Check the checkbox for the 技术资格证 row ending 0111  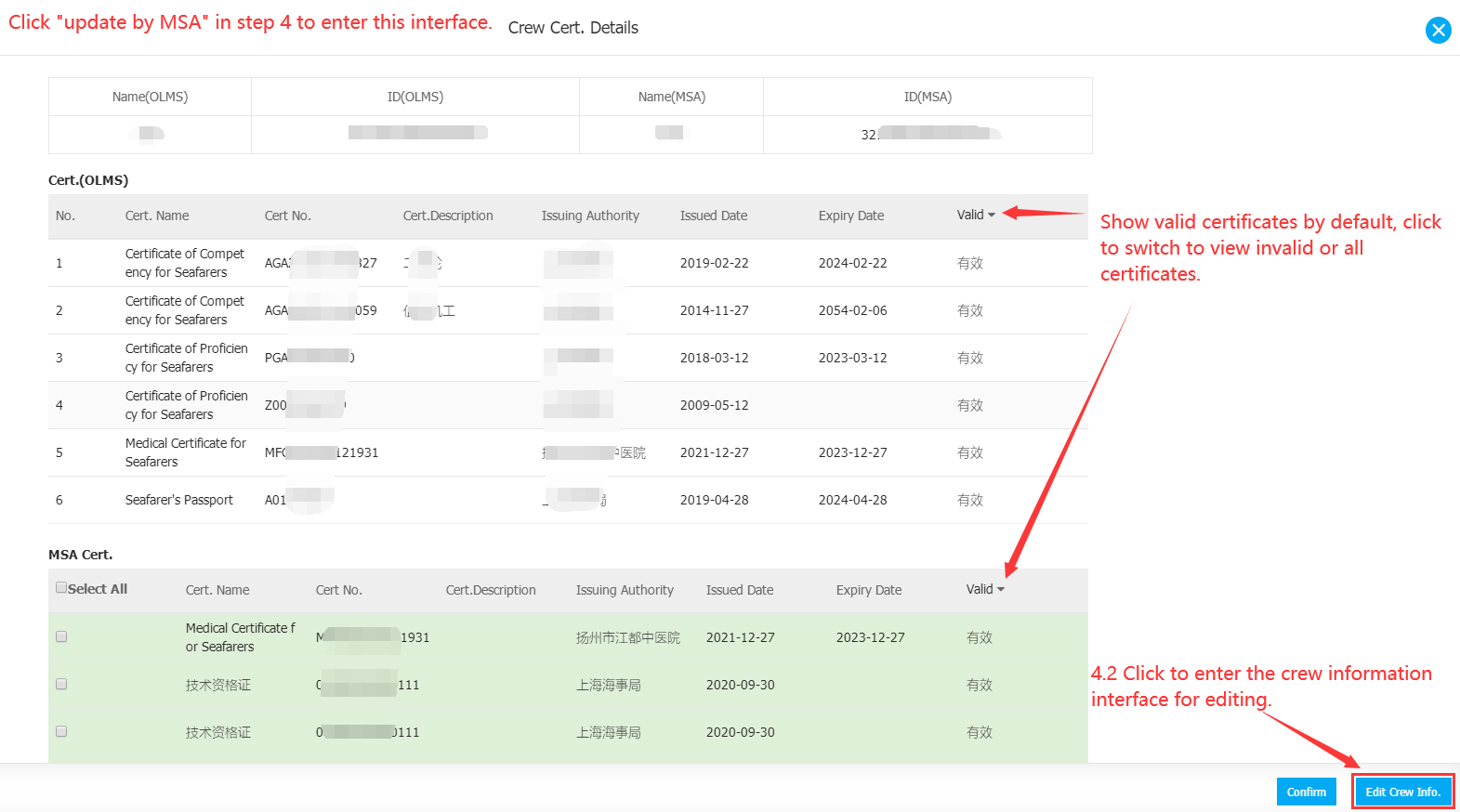pos(61,731)
